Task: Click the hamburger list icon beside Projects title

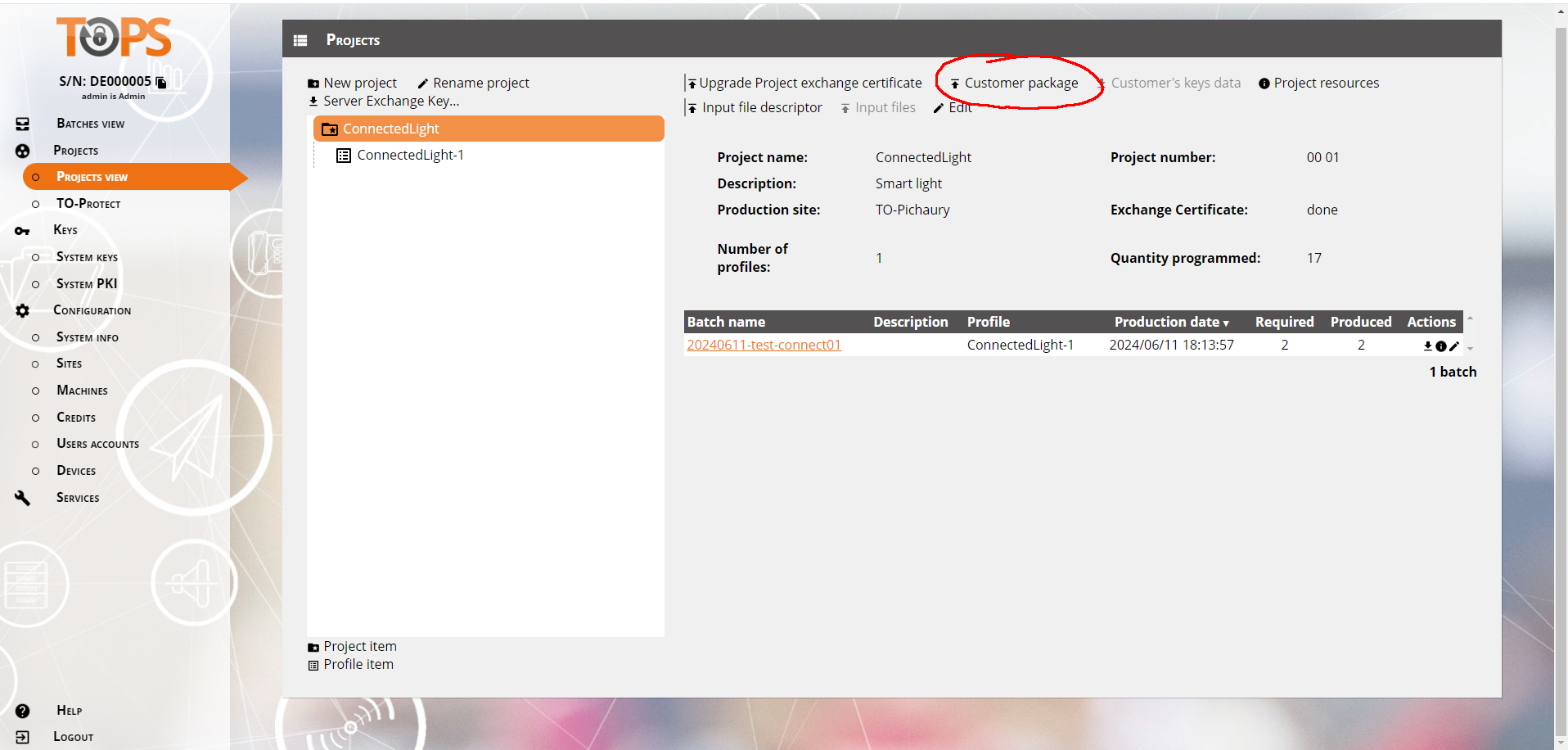Action: coord(300,40)
